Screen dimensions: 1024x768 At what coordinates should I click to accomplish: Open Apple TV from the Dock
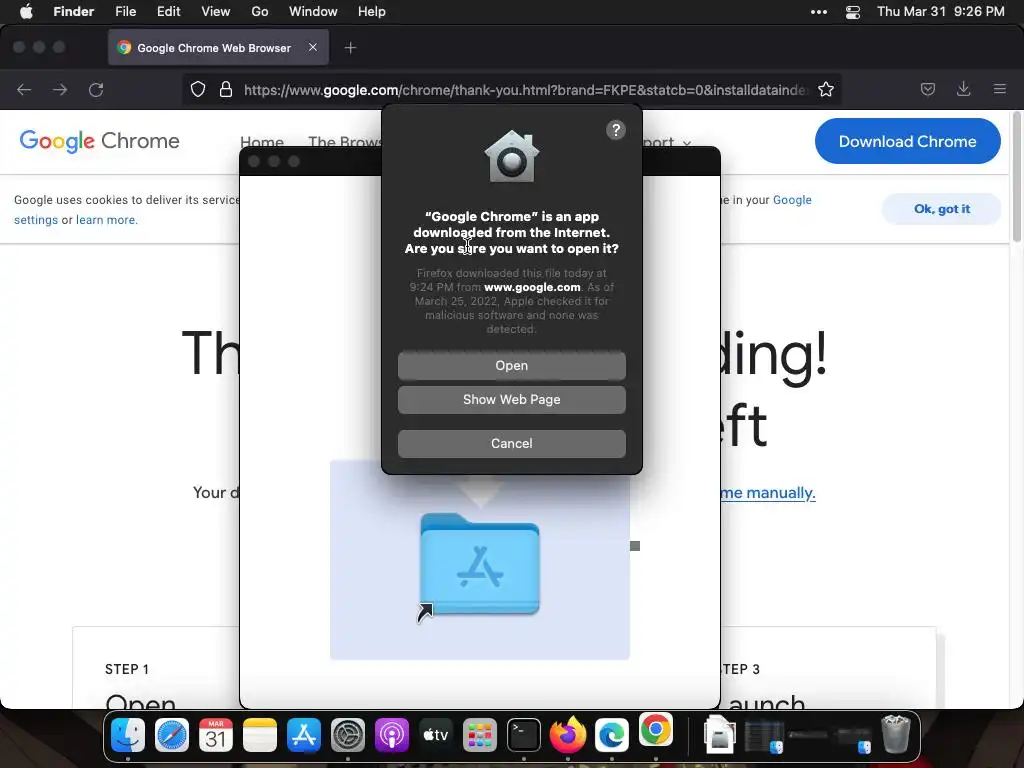pyautogui.click(x=436, y=735)
